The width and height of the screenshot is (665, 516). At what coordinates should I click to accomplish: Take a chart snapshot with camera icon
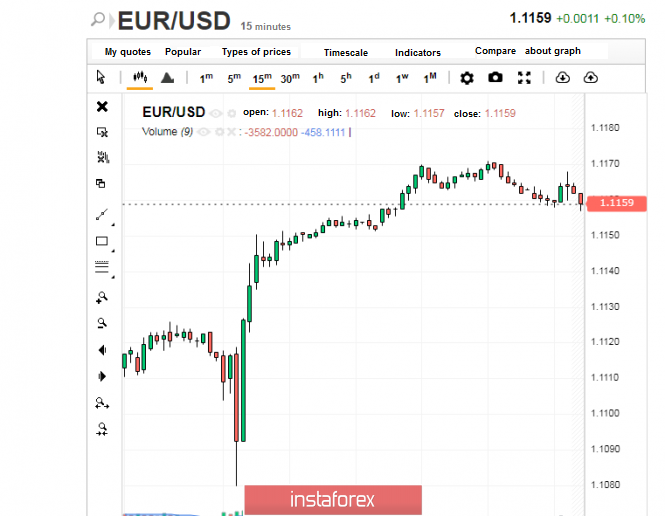tap(495, 78)
